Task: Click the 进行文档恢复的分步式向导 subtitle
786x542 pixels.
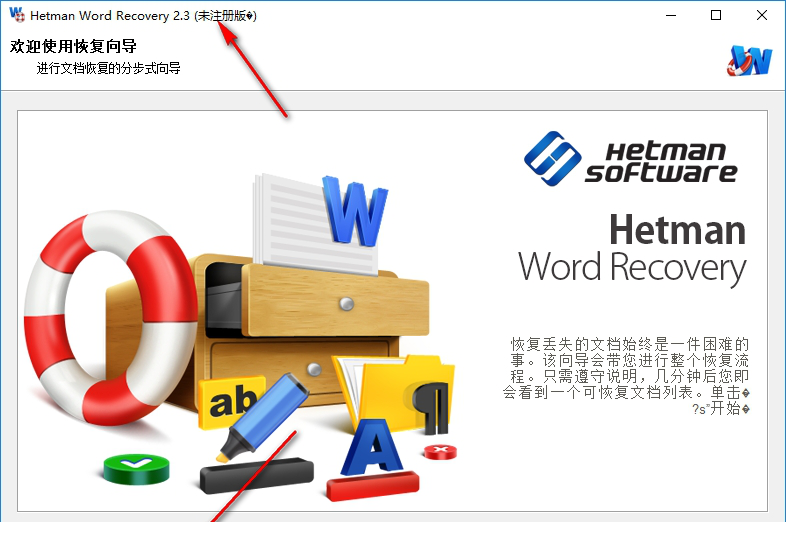Action: (109, 68)
